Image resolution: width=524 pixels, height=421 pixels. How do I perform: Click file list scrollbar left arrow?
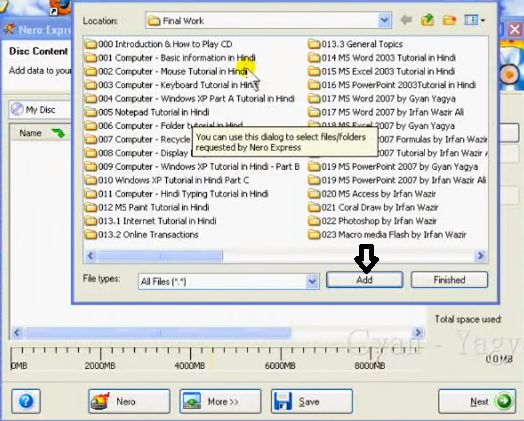pos(90,256)
